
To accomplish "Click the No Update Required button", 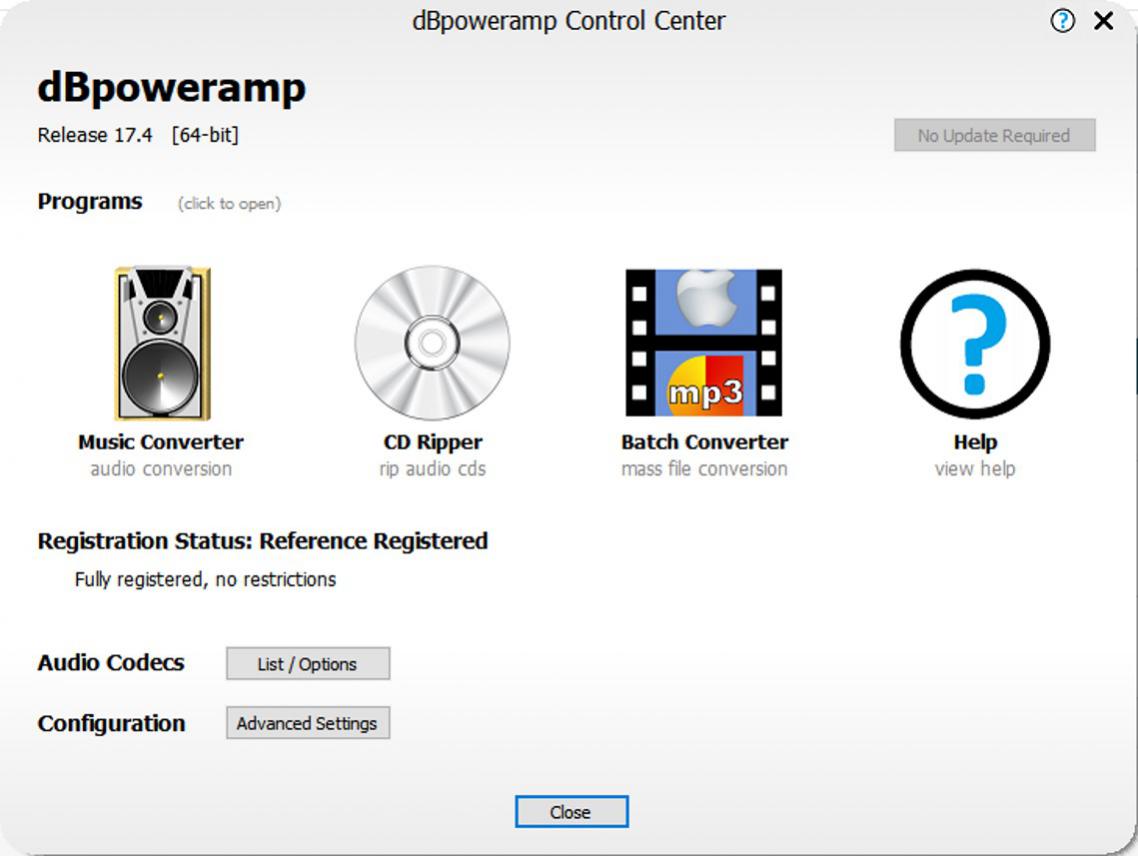I will click(x=994, y=136).
